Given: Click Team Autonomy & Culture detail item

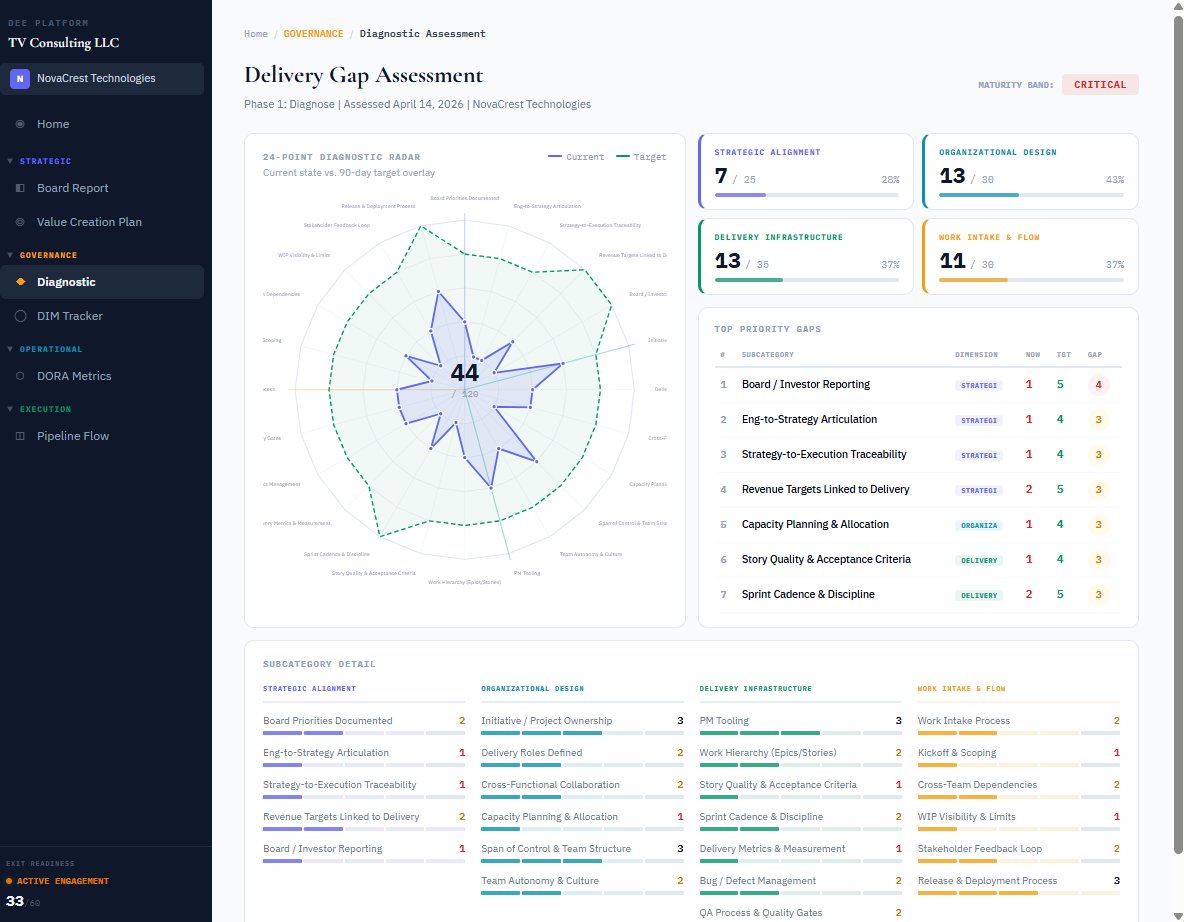Looking at the screenshot, I should tap(582, 887).
